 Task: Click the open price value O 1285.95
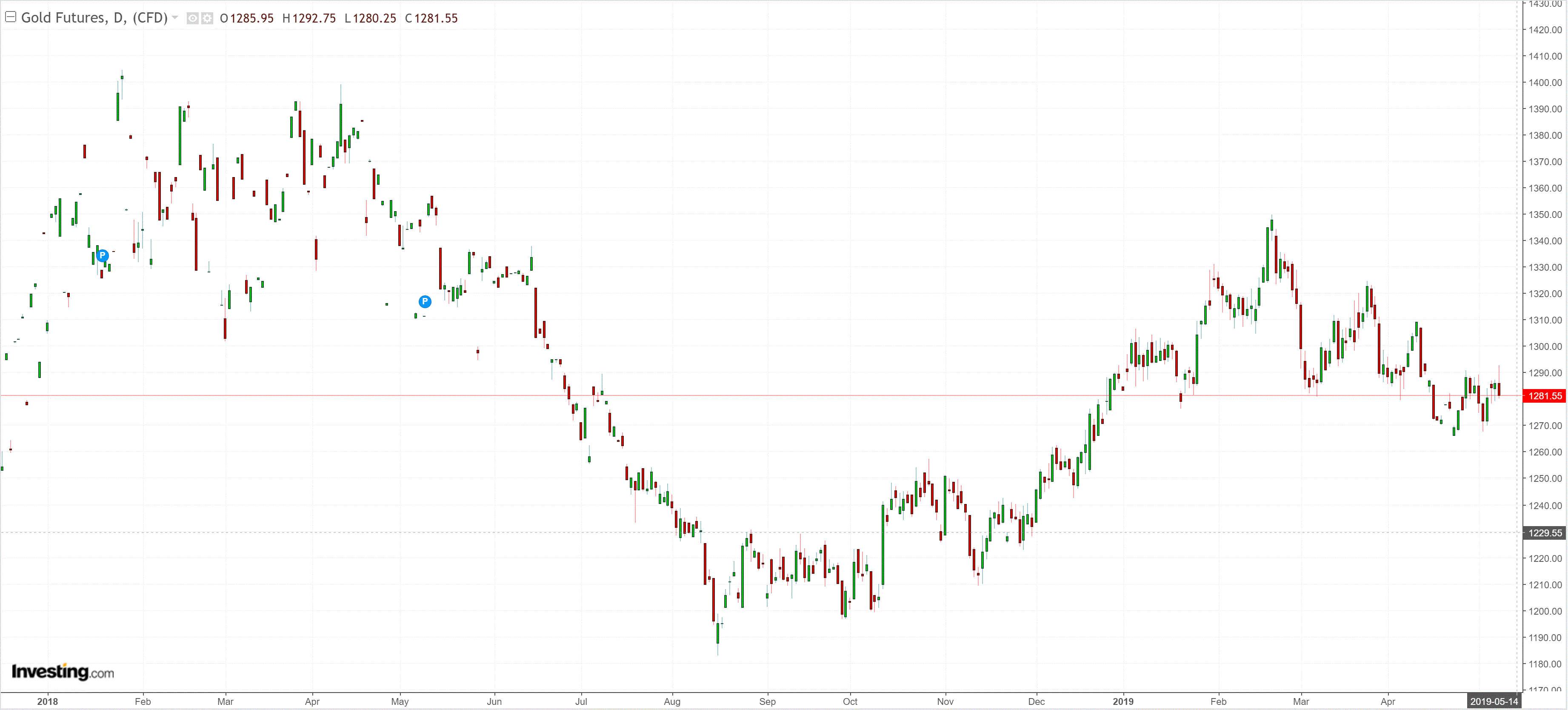coord(246,18)
